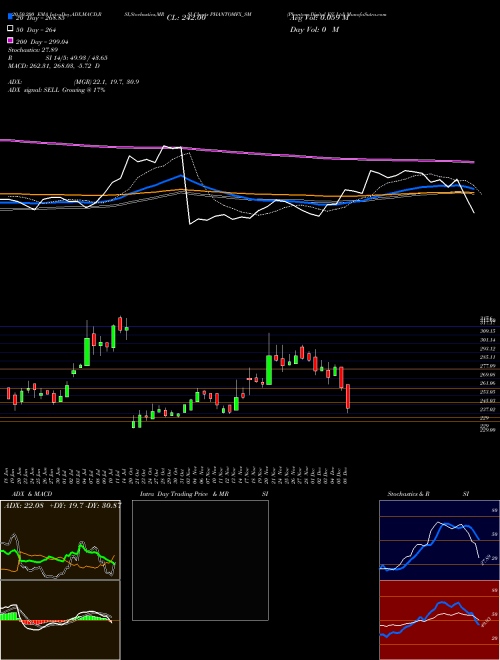Click 'ADX: 22.08 +DY: 19.7 -DY: 30.87' header
Screen dimensions: 500x660
pos(62,505)
